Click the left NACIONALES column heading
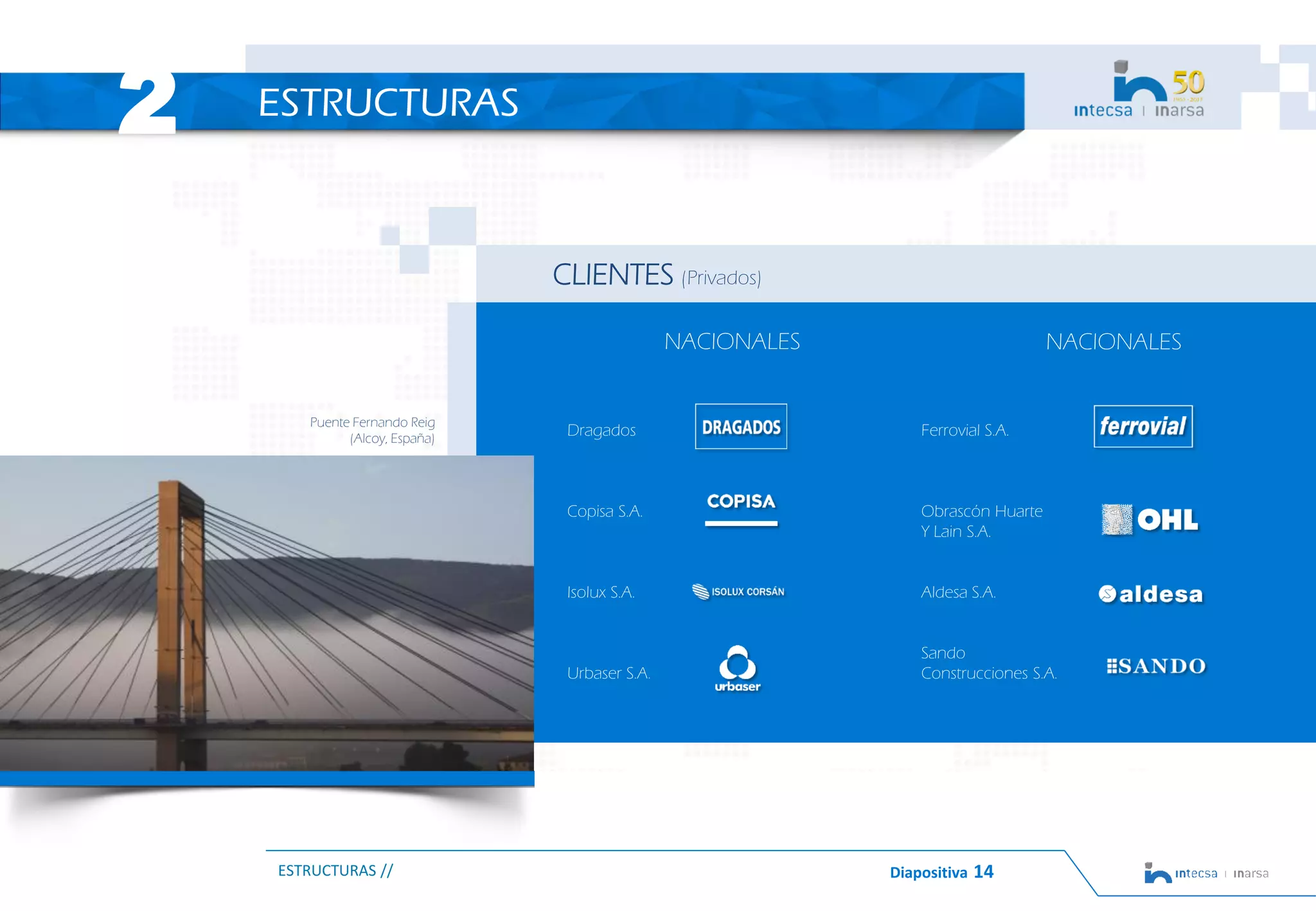The image size is (1316, 911). pyautogui.click(x=732, y=341)
